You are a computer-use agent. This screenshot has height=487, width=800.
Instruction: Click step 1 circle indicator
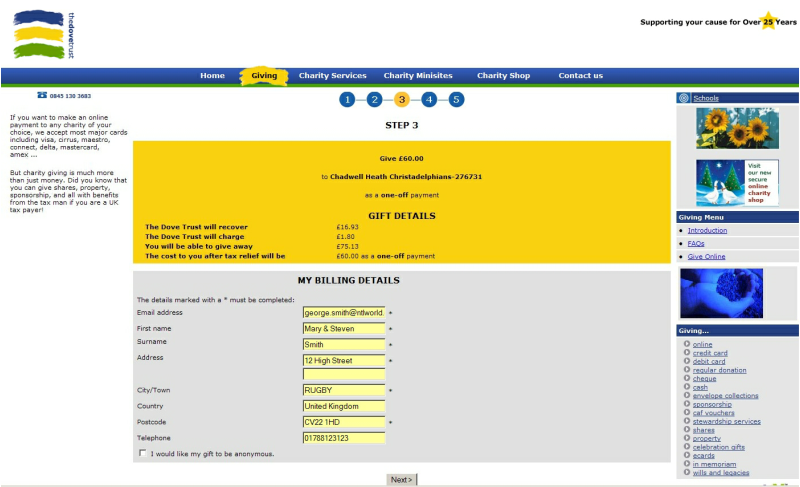click(347, 99)
